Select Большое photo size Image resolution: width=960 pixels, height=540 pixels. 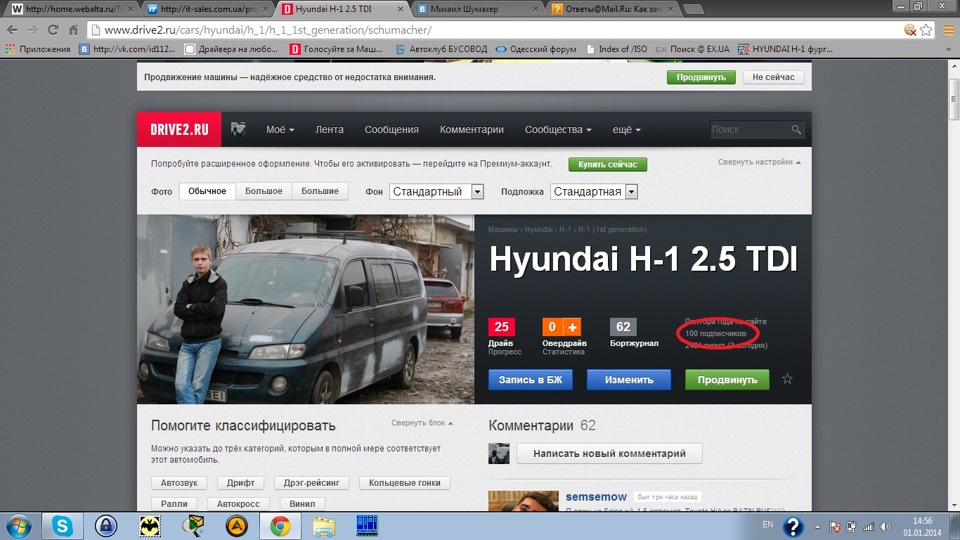pyautogui.click(x=263, y=191)
